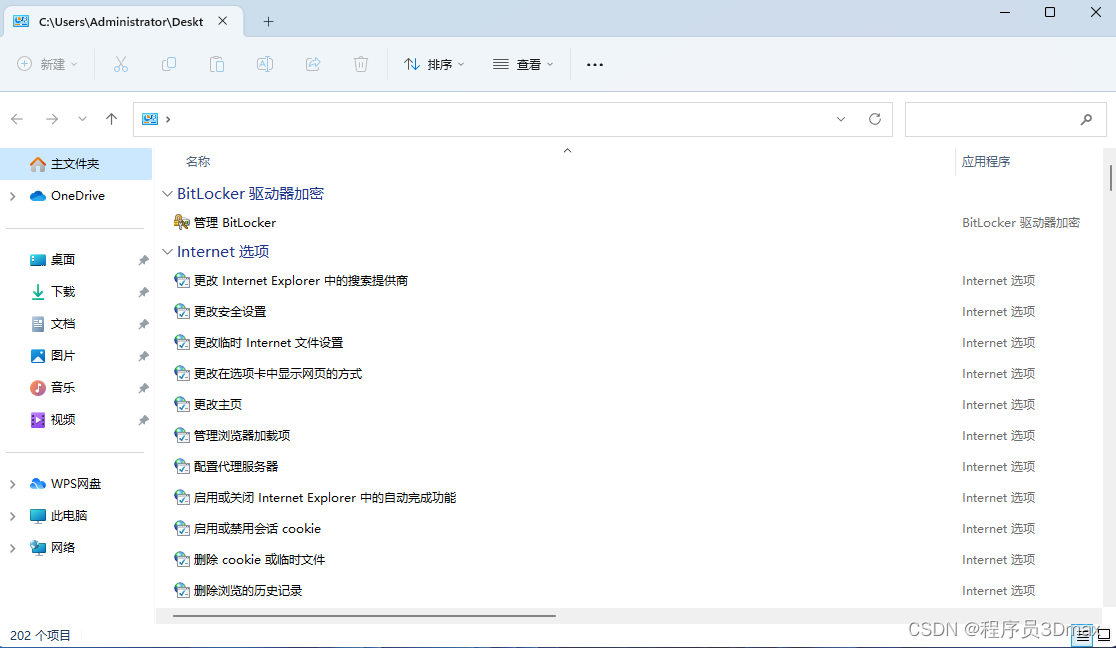Open the 排序 sort dropdown
Screen dimensions: 1116x648
[434, 64]
